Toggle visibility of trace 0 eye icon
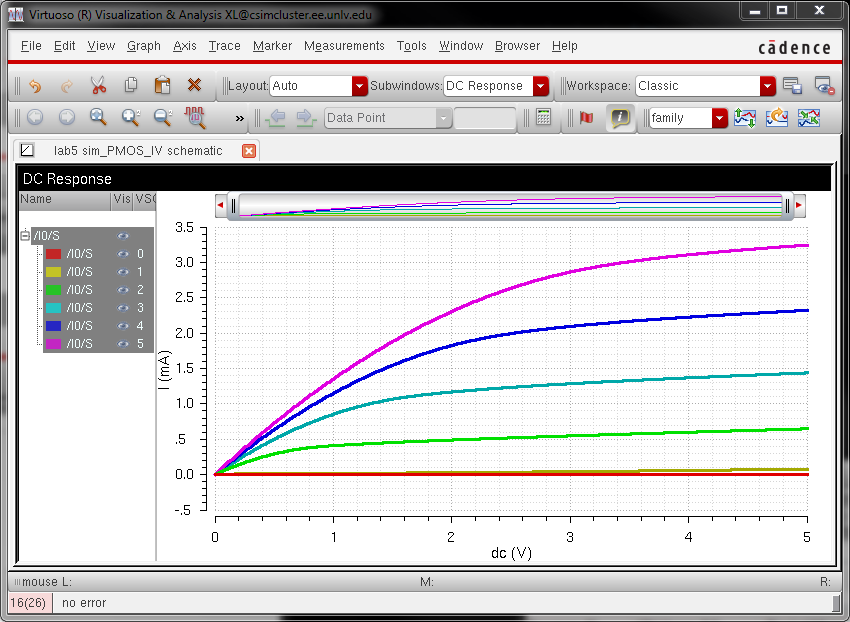This screenshot has width=850, height=622. [124, 254]
